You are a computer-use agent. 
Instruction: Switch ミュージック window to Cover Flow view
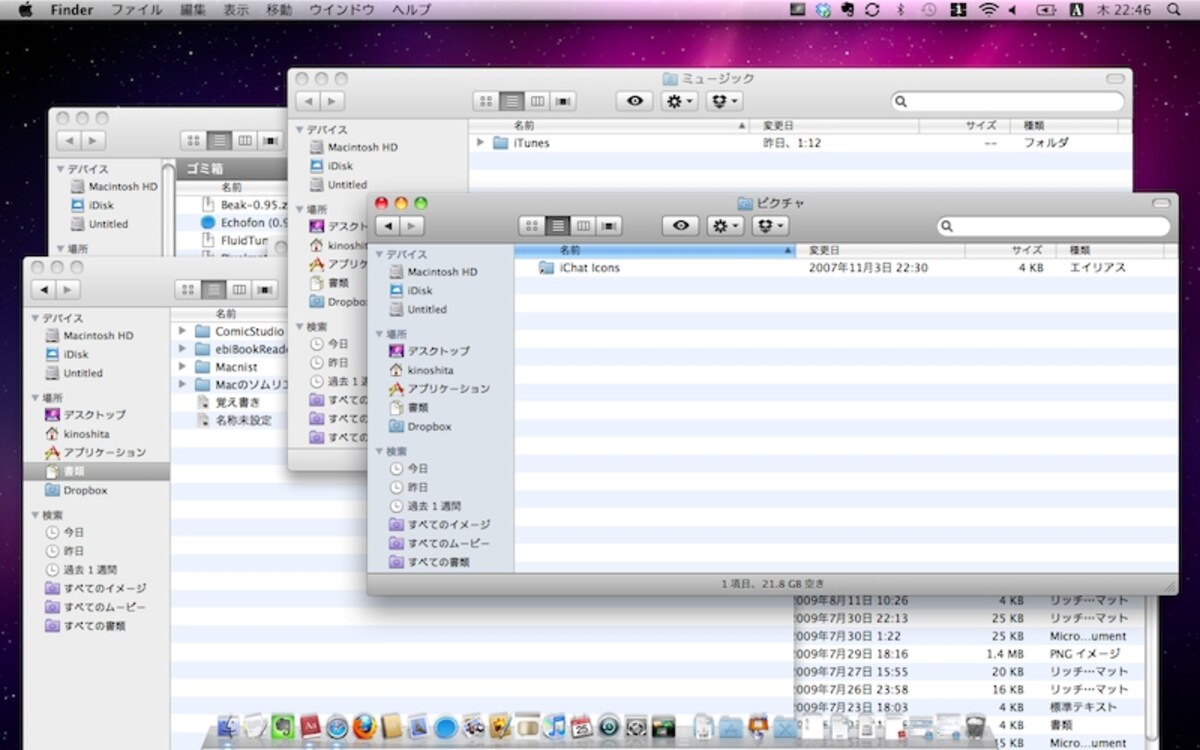click(x=563, y=101)
